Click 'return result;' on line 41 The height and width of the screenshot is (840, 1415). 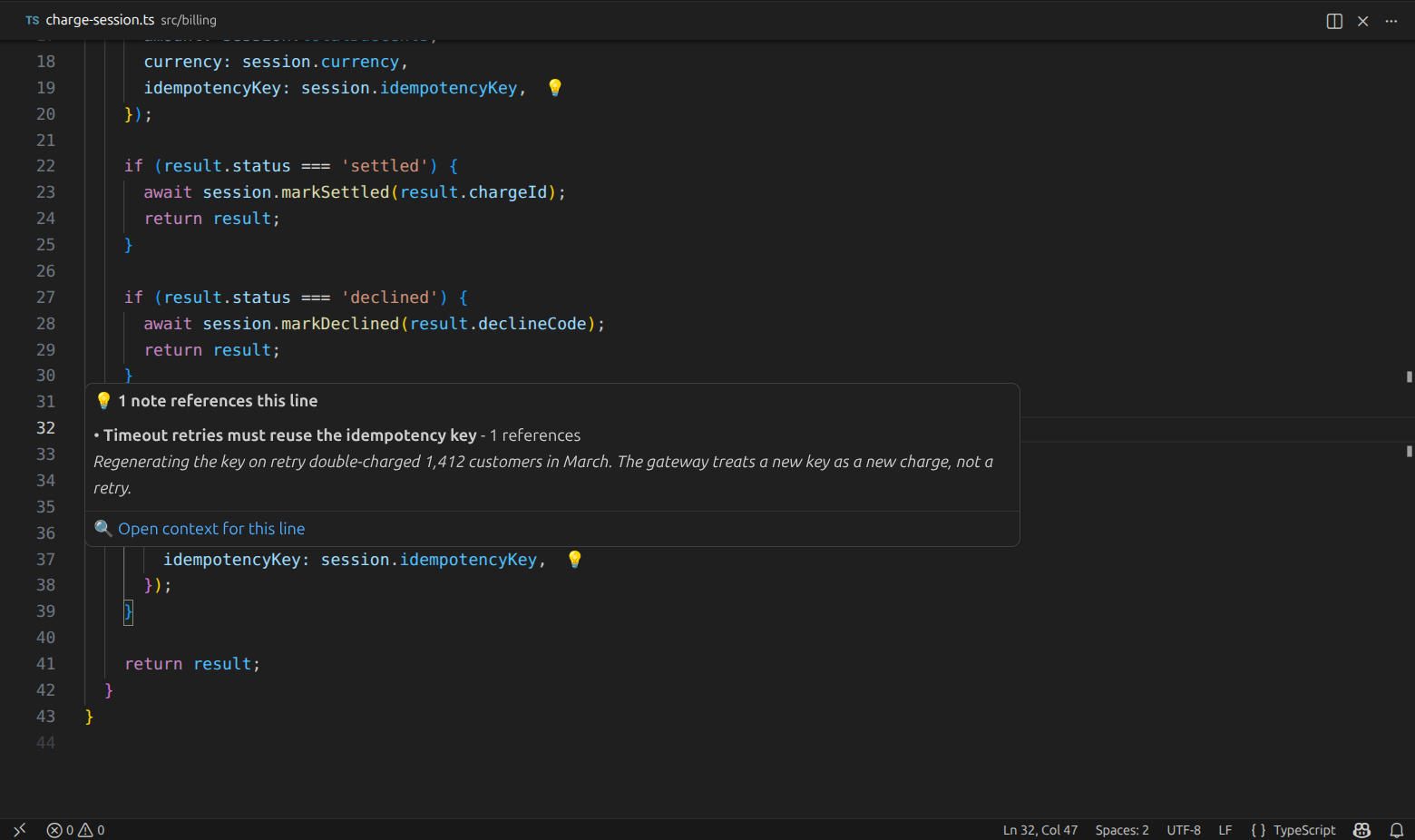[x=192, y=664]
